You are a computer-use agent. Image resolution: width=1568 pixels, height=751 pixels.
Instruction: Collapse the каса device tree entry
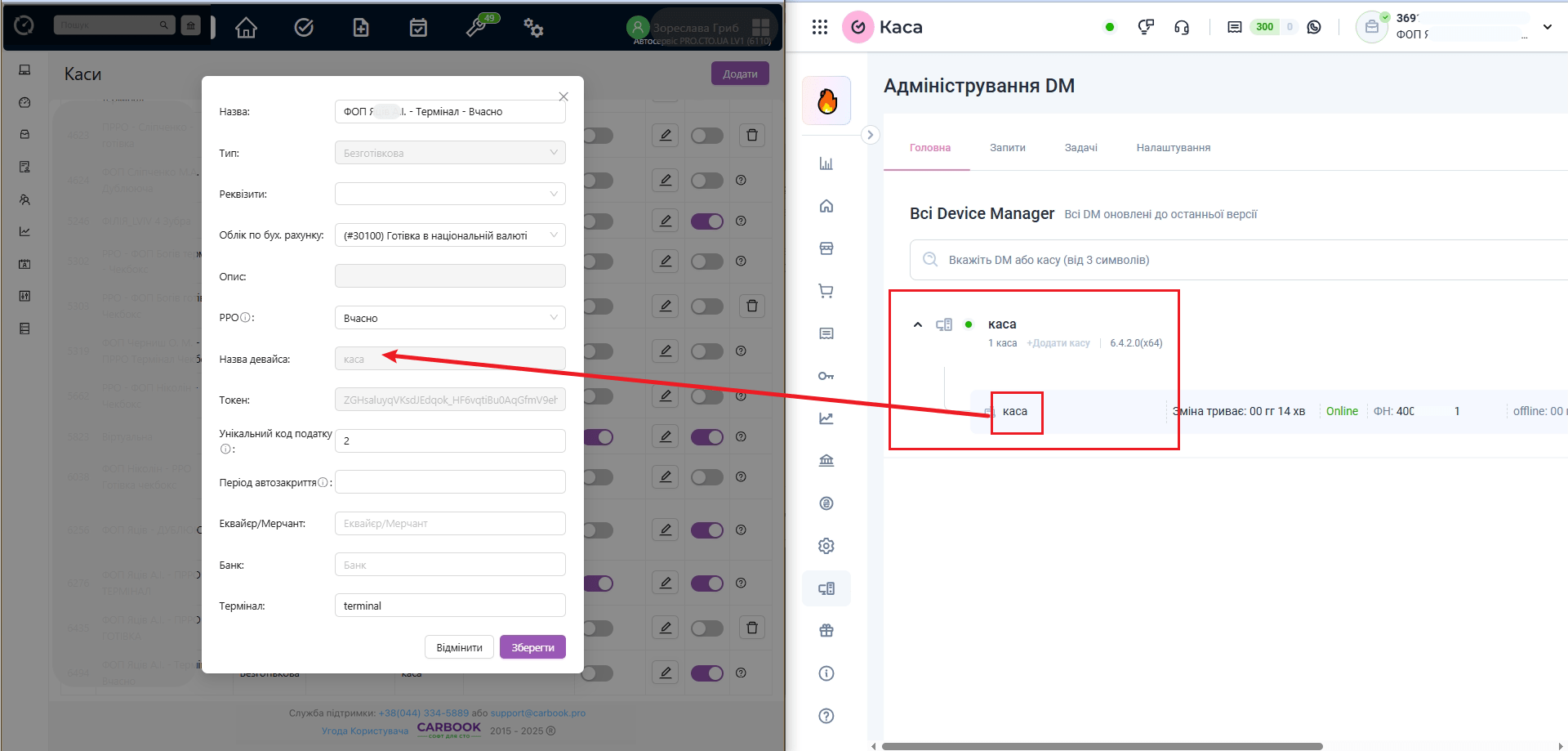coord(917,324)
